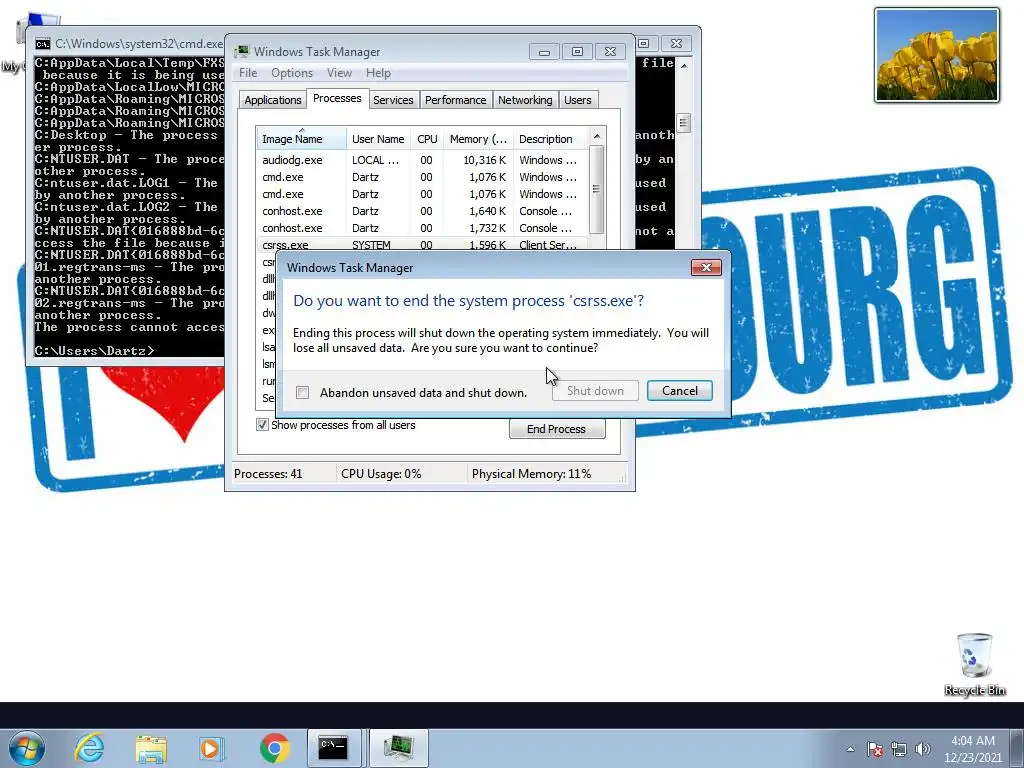Screen dimensions: 1024x768
Task: Click 'Processes: 41' in status bar
Action: (x=268, y=474)
